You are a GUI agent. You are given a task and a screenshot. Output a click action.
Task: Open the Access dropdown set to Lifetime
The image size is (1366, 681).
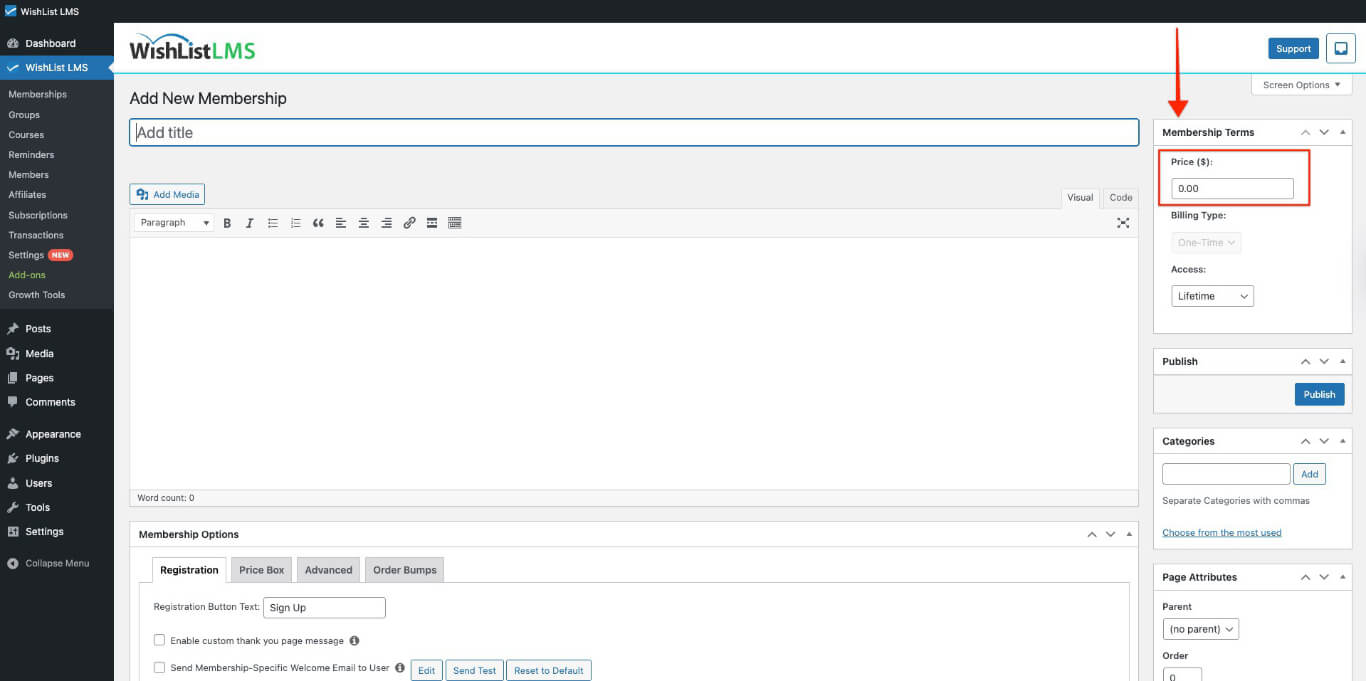(x=1212, y=296)
